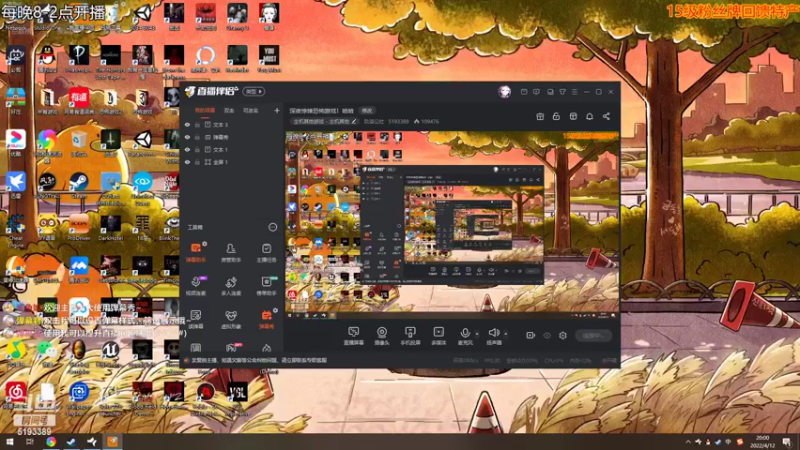Hide the 全屏 1 layer

click(187, 162)
